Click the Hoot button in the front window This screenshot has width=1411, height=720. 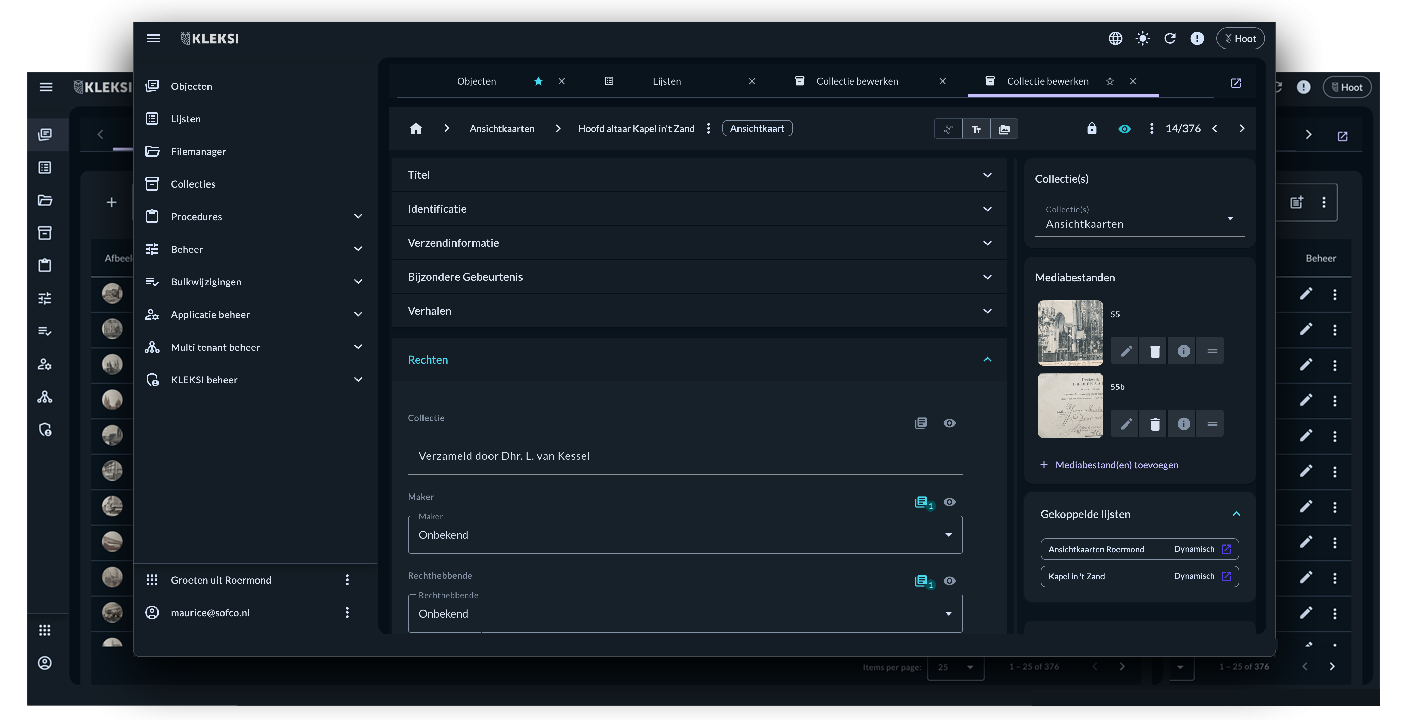coord(1240,39)
